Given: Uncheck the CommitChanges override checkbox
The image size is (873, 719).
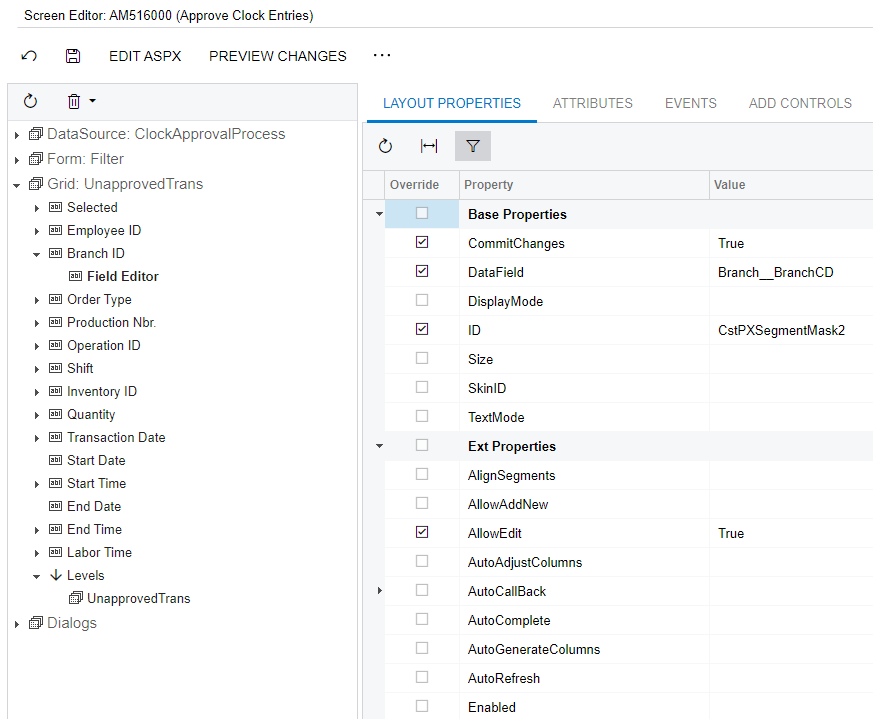Looking at the screenshot, I should click(x=422, y=242).
